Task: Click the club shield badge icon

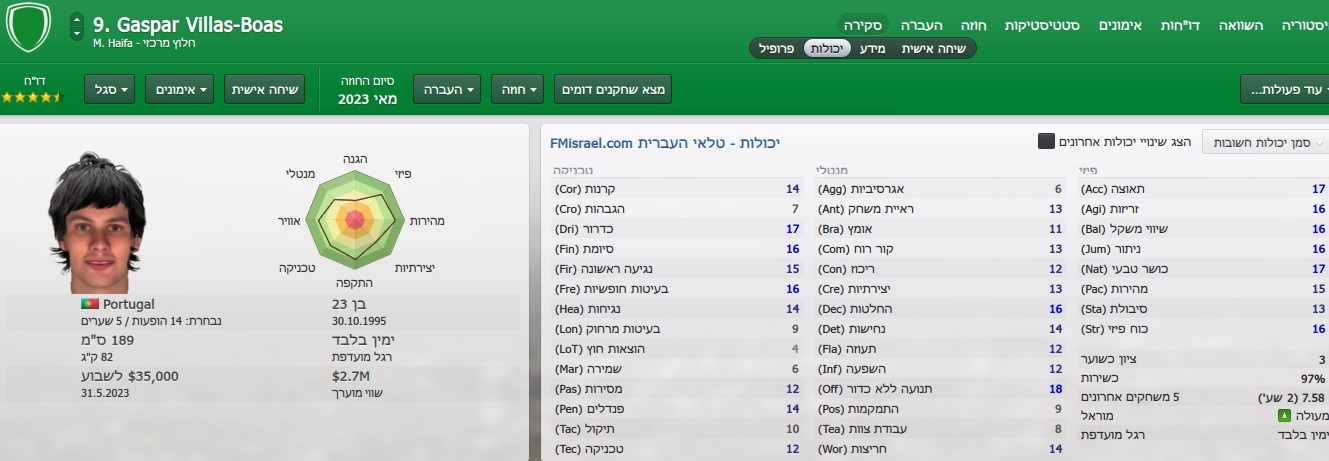Action: 28,26
